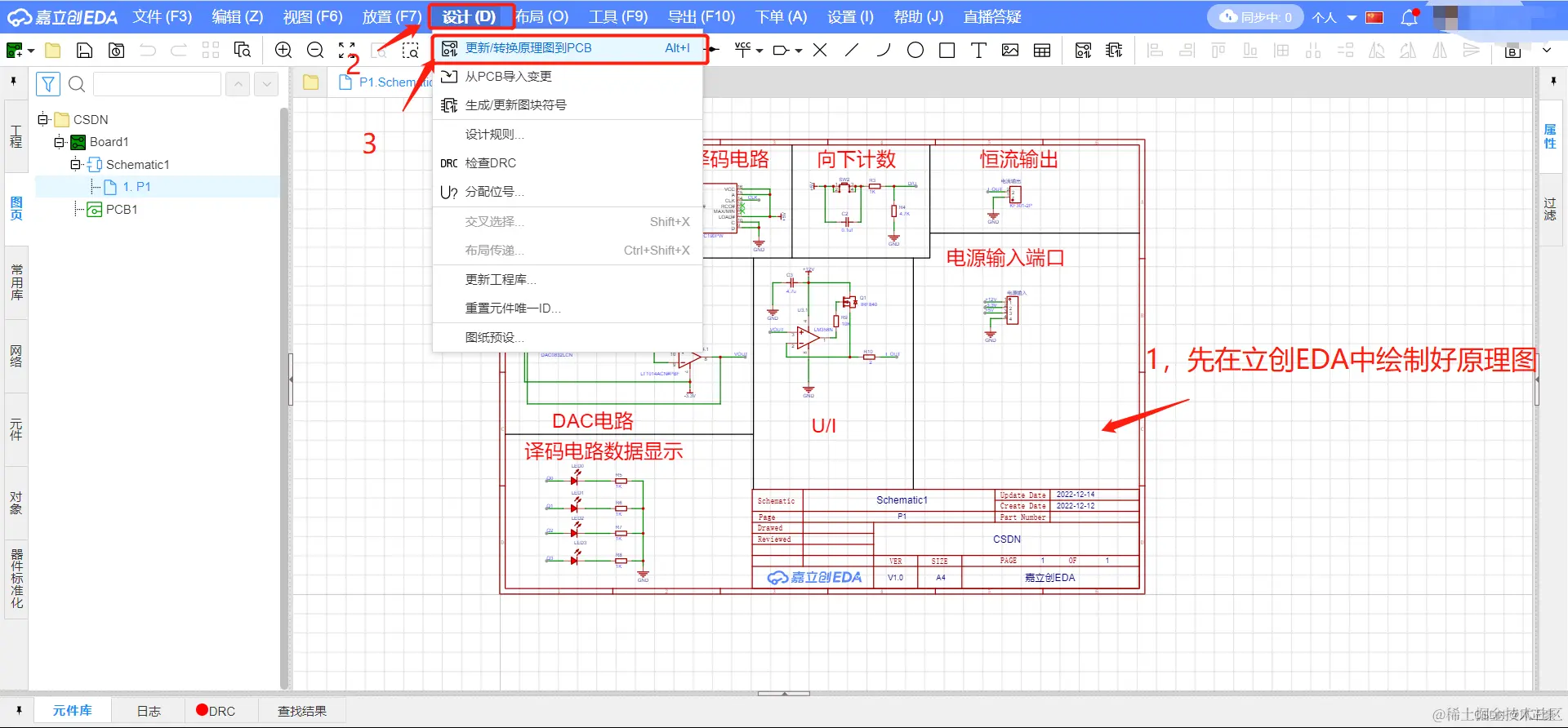Click the Find and replace toolbar icon
1568x728 pixels.
coord(243,51)
